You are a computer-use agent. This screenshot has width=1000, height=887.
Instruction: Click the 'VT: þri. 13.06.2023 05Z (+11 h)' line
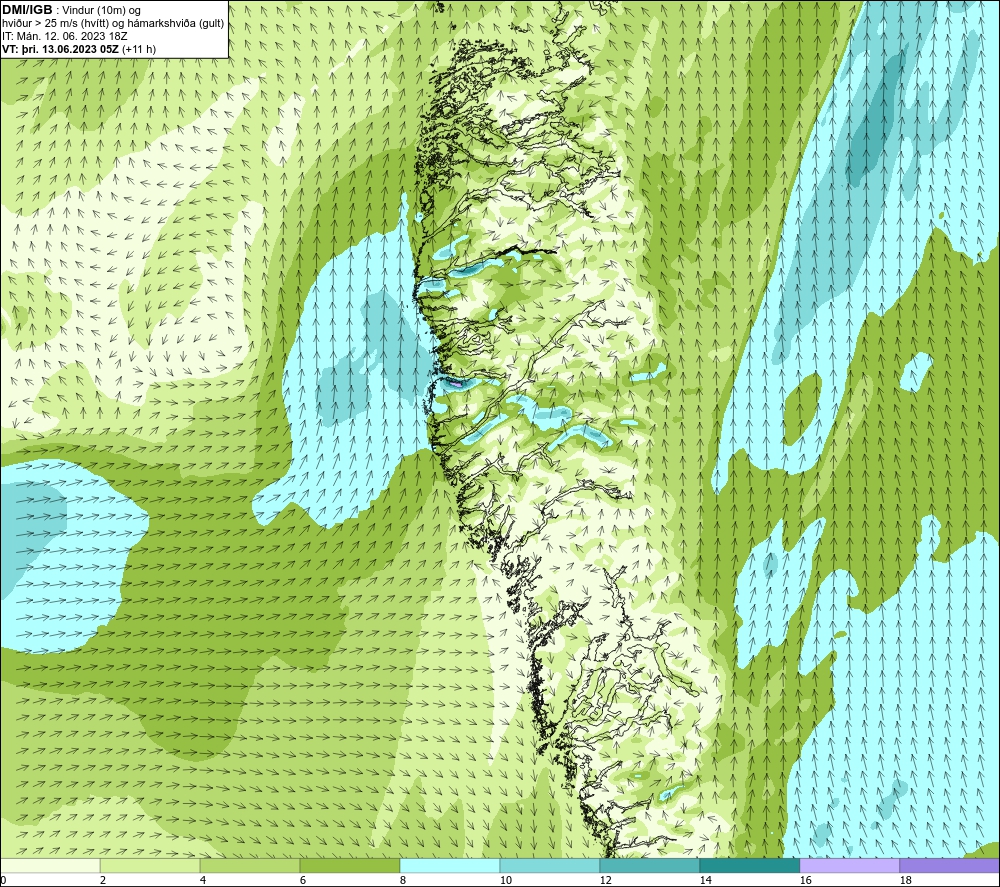point(79,48)
